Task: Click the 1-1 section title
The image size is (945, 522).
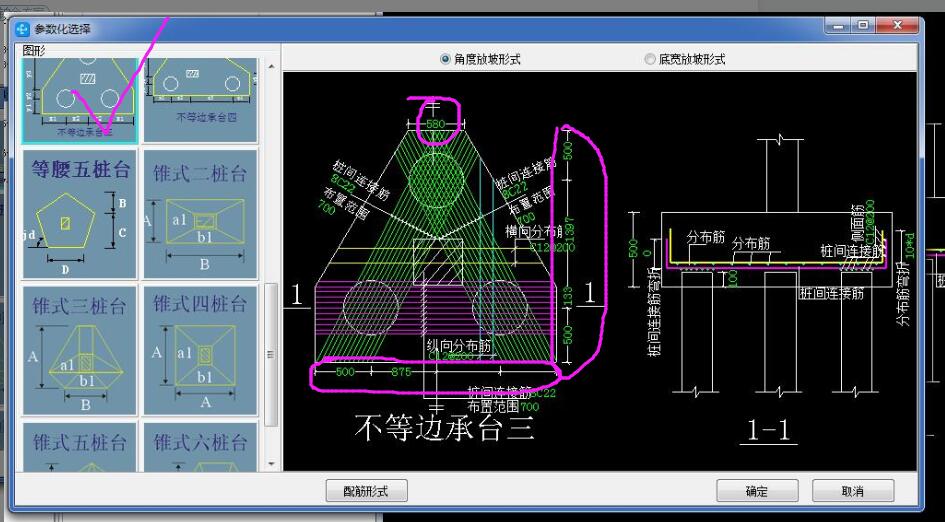Action: tap(768, 431)
